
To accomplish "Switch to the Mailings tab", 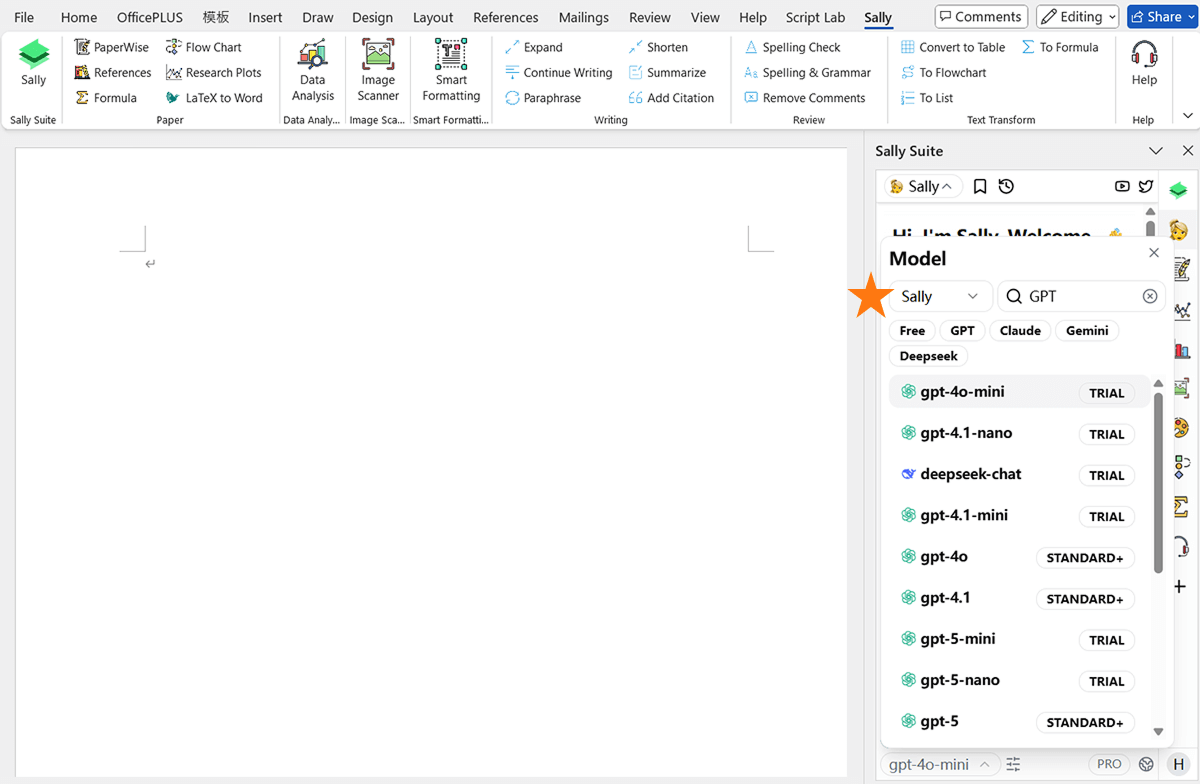I will (584, 17).
